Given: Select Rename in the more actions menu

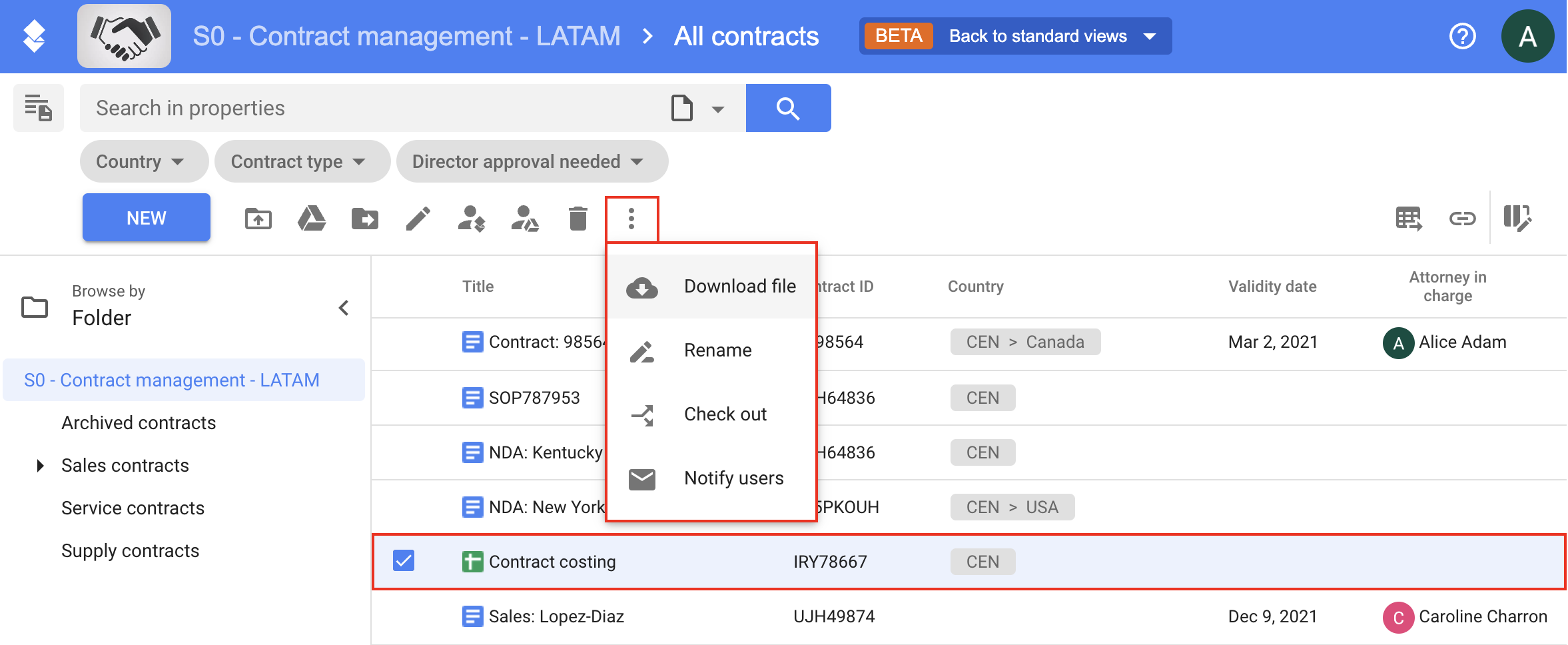Looking at the screenshot, I should click(711, 350).
